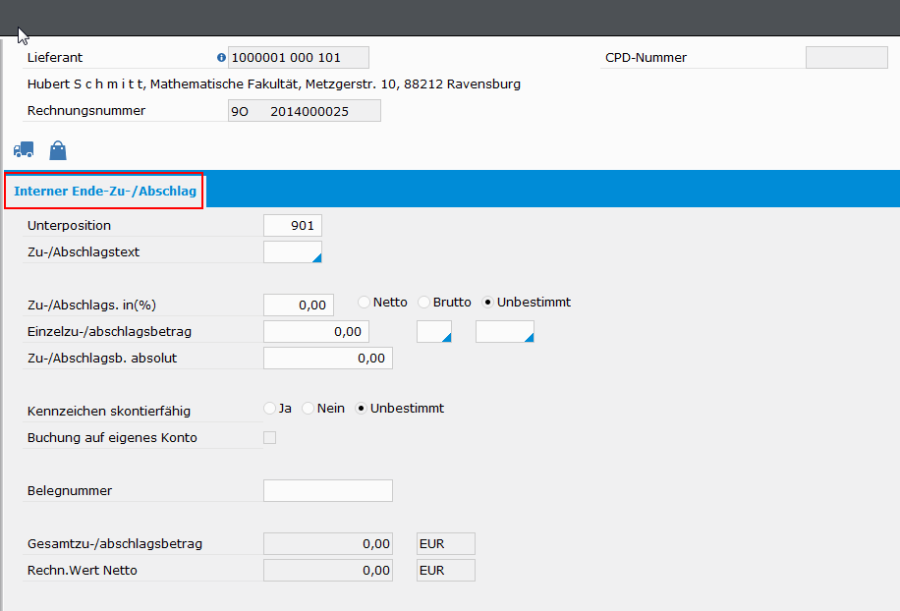
Task: Click the Zu-/Abschlags. in(%) value field
Action: (298, 305)
